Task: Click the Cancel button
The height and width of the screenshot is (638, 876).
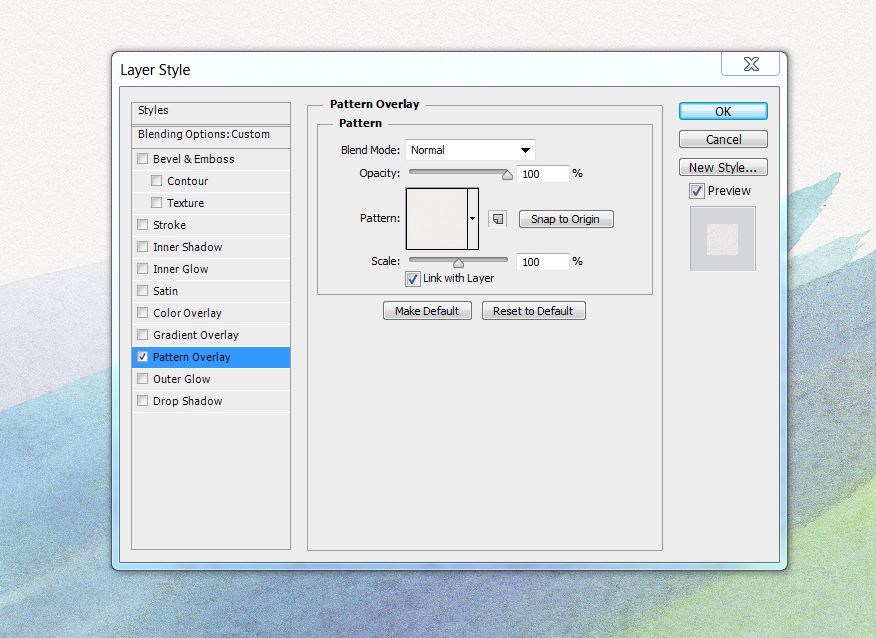Action: [x=722, y=139]
